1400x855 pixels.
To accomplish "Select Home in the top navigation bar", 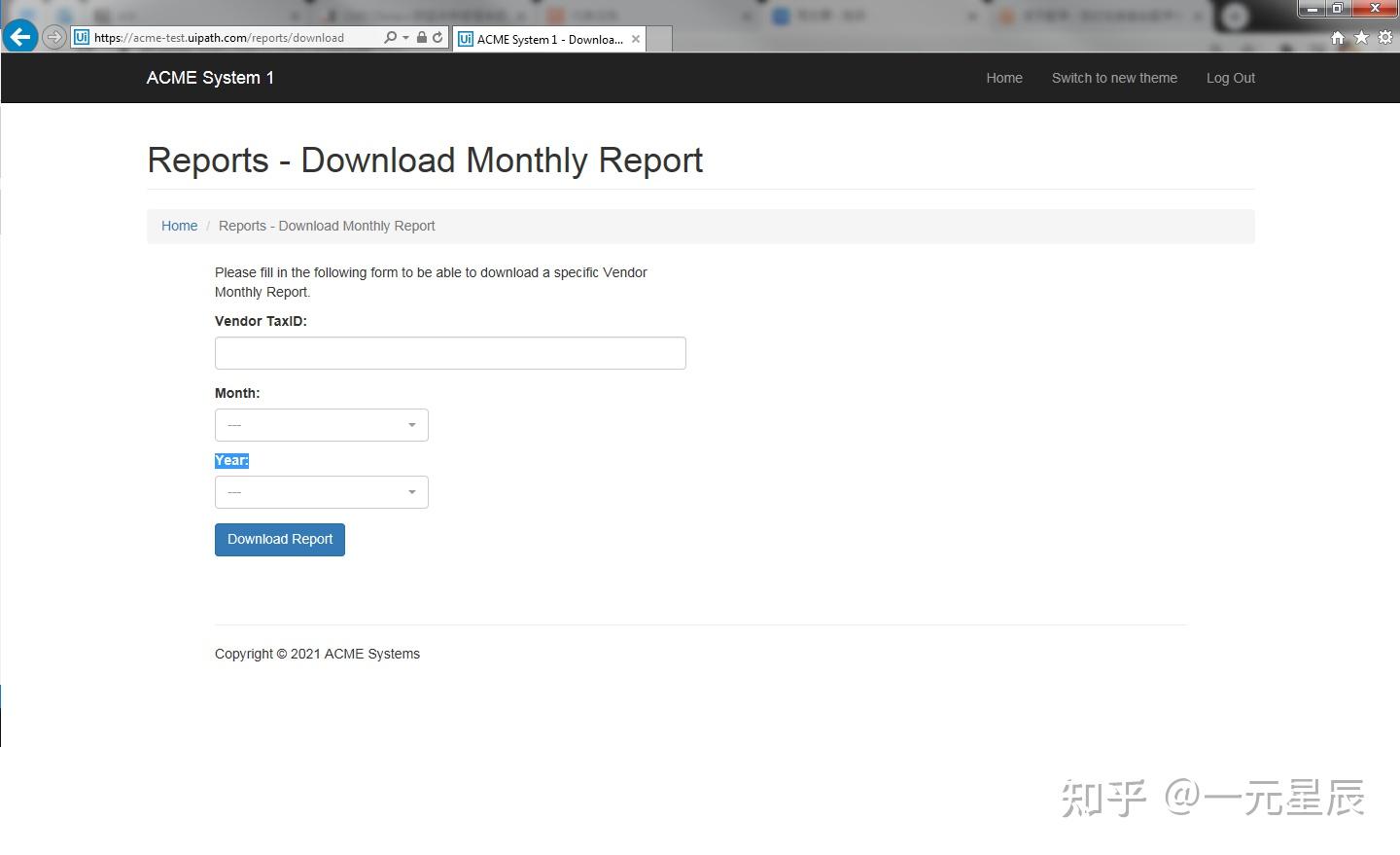I will click(1004, 78).
